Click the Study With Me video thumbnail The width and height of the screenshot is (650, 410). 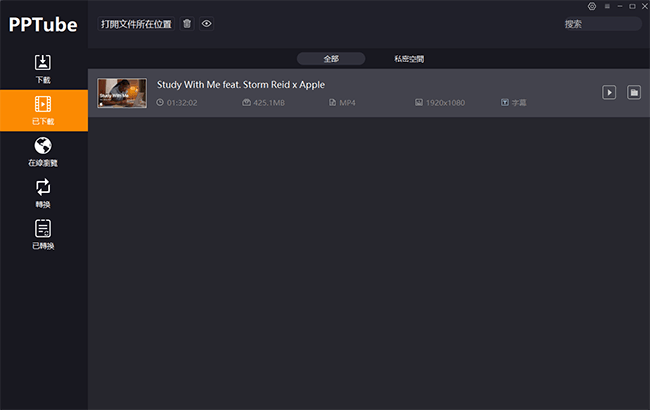pyautogui.click(x=122, y=93)
